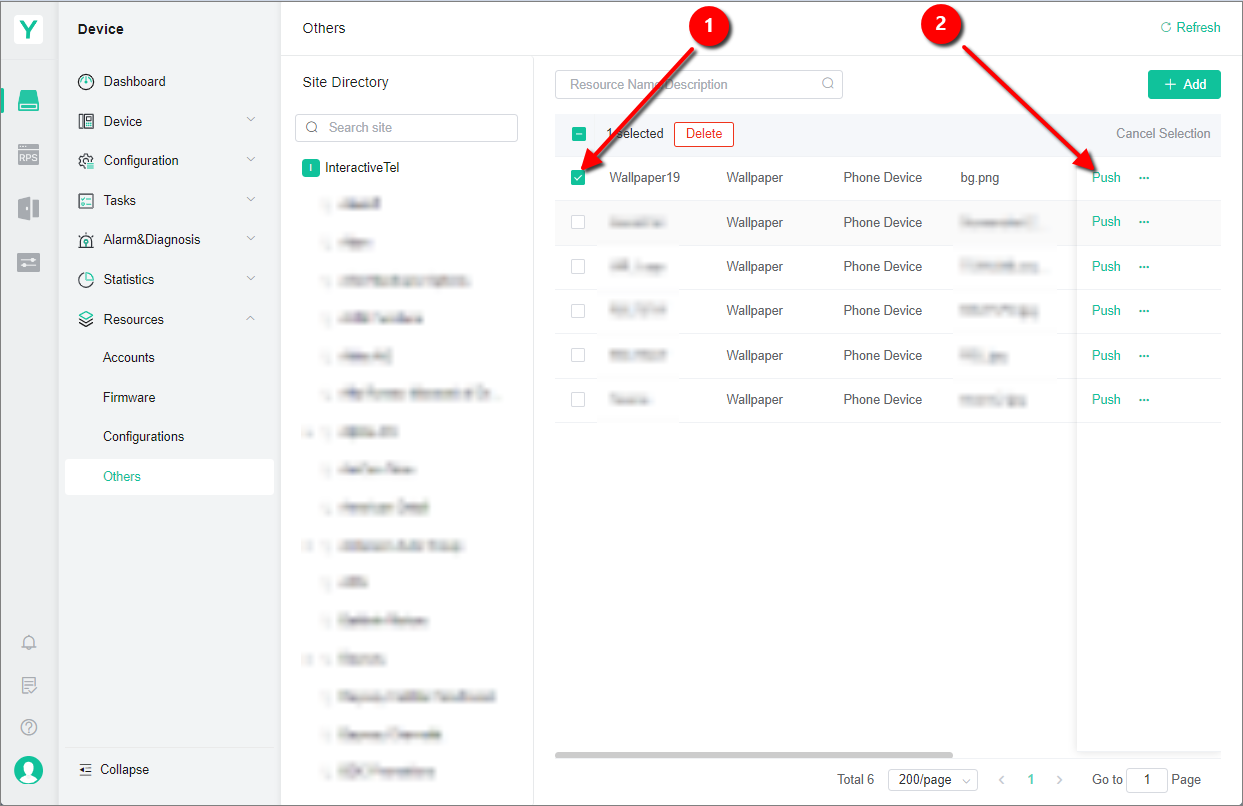Image resolution: width=1243 pixels, height=806 pixels.
Task: Go to the Dashboard menu item
Action: tap(134, 82)
